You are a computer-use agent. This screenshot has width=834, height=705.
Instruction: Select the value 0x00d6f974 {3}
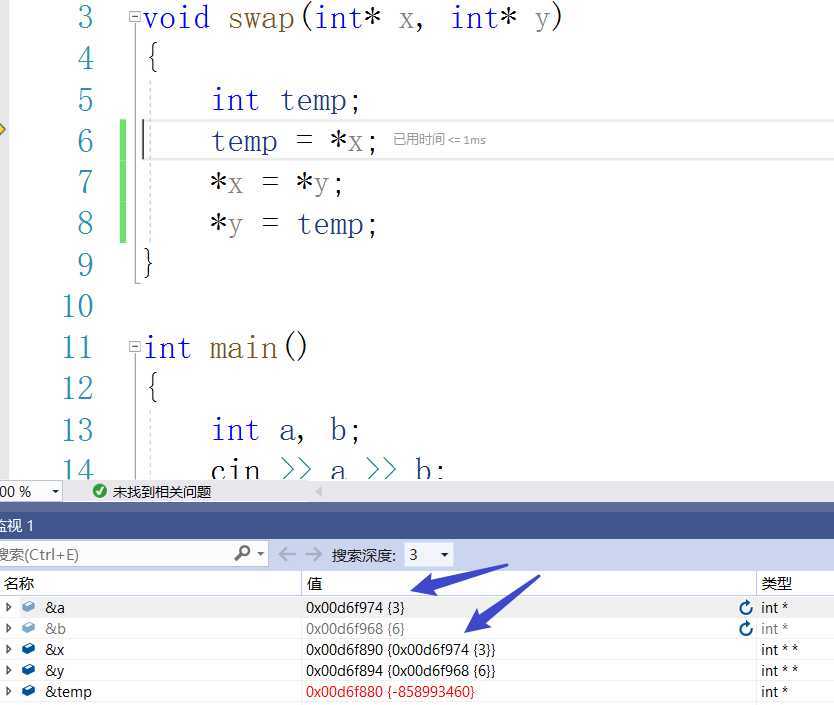[355, 608]
